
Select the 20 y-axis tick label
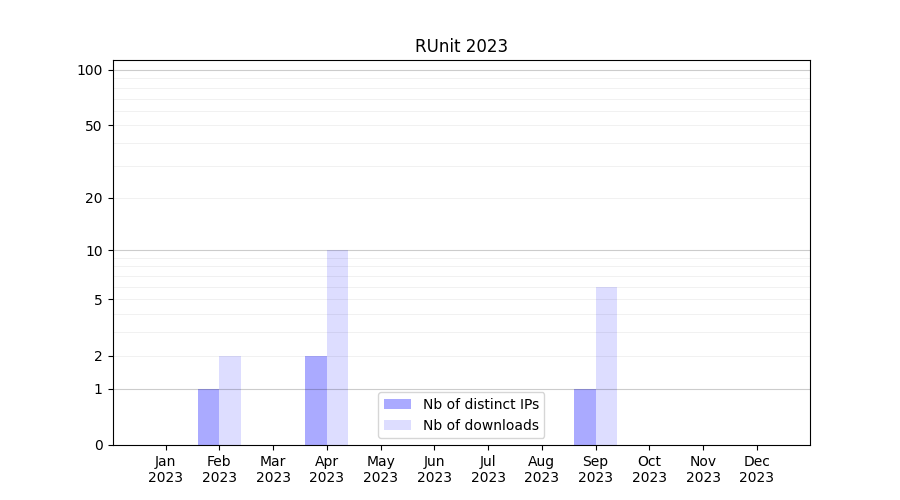tap(93, 198)
